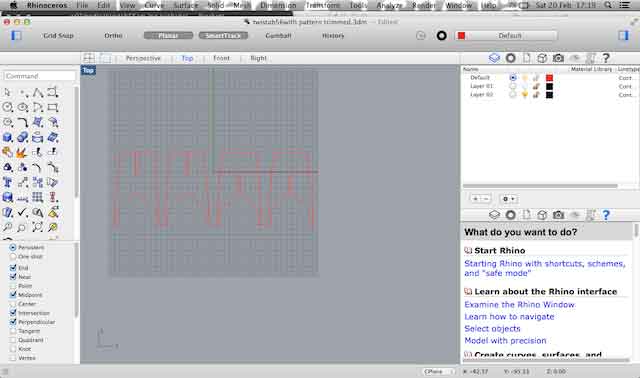The image size is (640, 378).
Task: Toggle the Perpendicular object snap
Action: 13,322
